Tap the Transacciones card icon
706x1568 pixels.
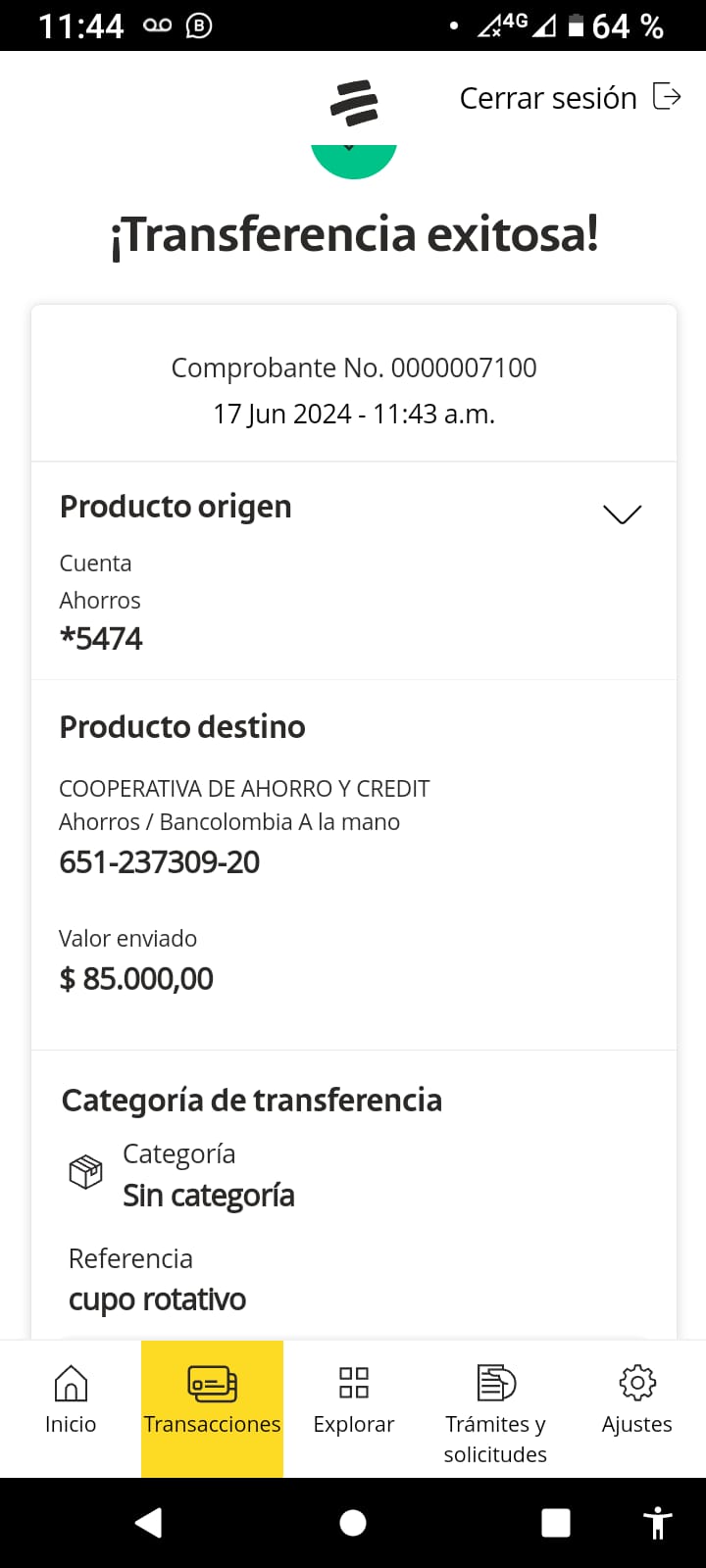(x=212, y=1383)
